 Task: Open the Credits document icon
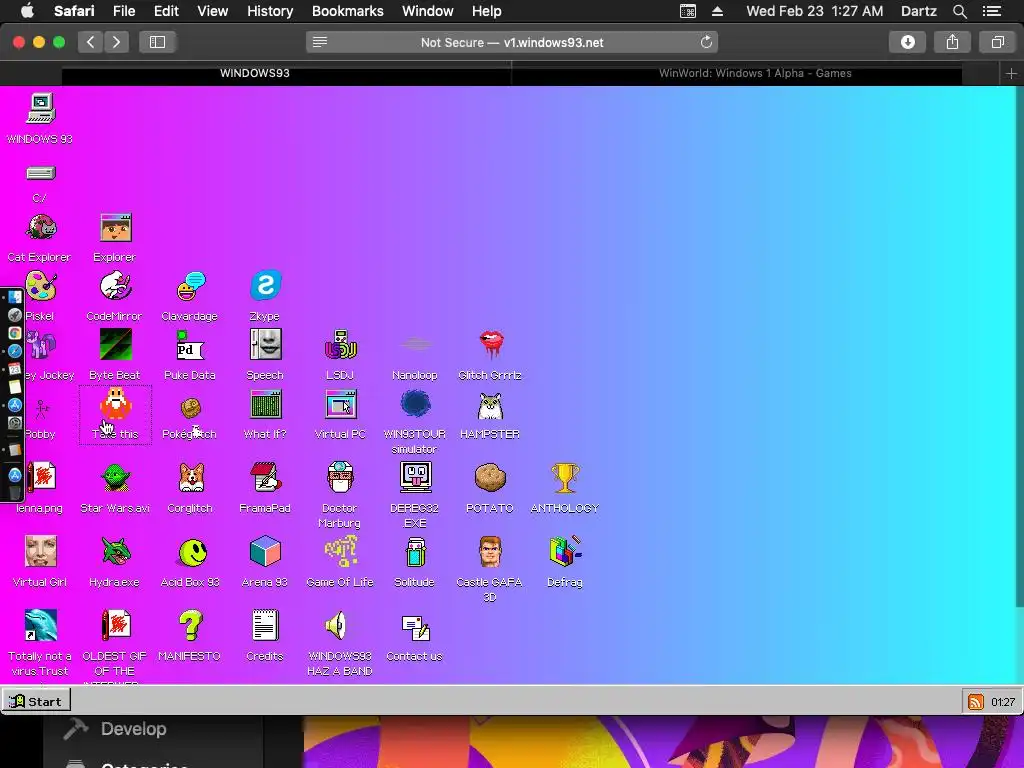[266, 626]
